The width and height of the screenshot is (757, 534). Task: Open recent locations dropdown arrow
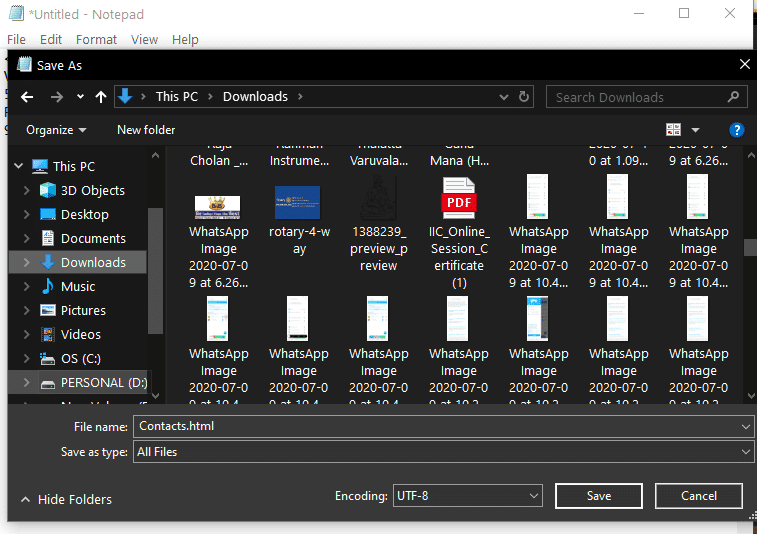(80, 97)
